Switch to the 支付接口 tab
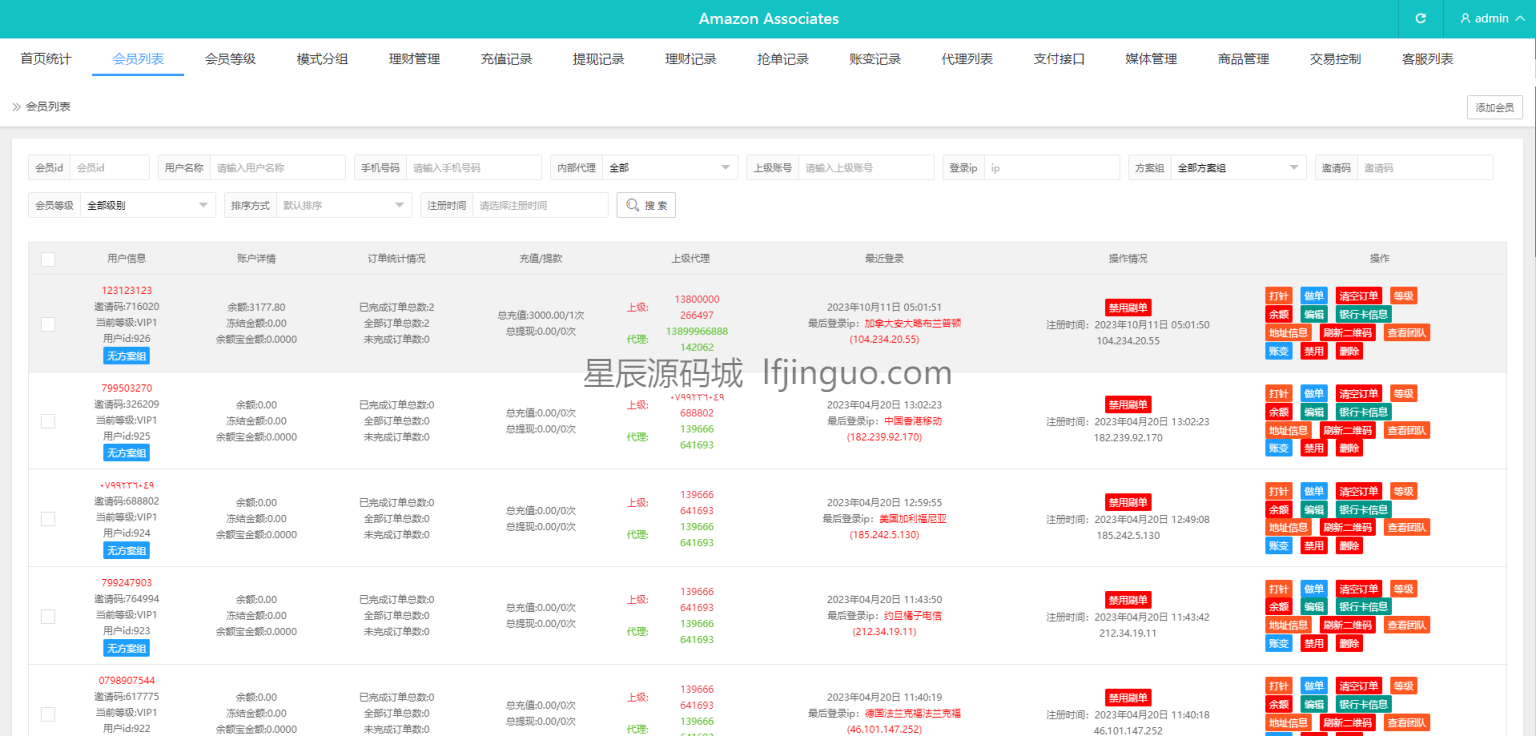The image size is (1536, 736). click(x=1059, y=59)
